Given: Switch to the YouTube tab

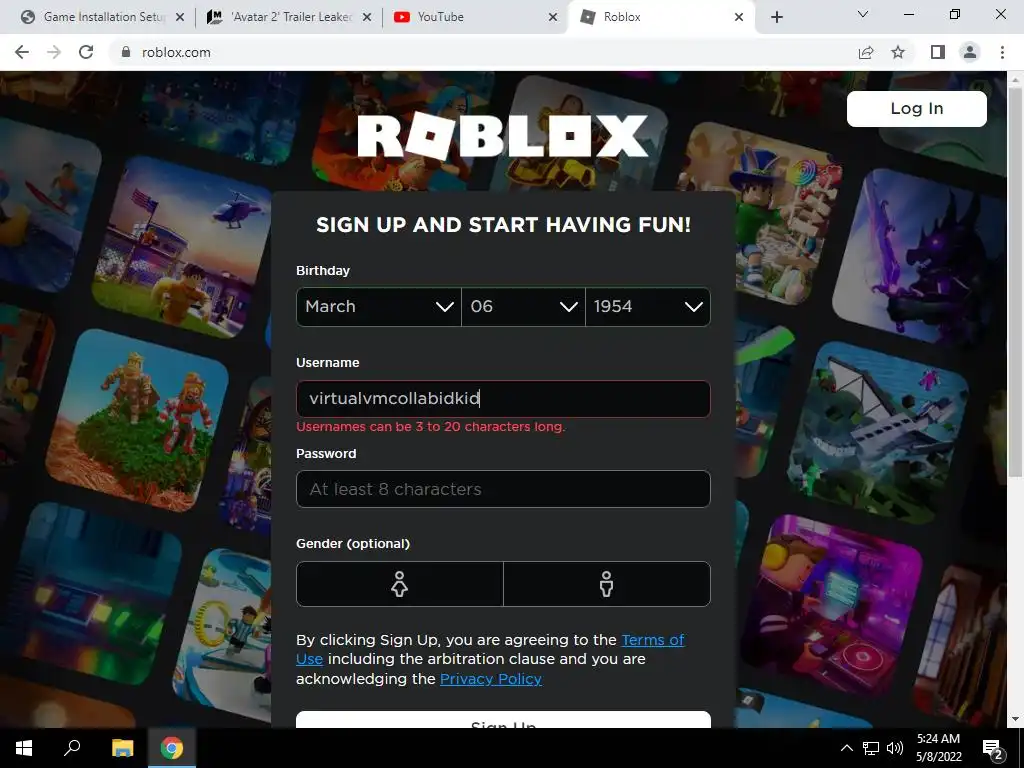Looking at the screenshot, I should [476, 17].
